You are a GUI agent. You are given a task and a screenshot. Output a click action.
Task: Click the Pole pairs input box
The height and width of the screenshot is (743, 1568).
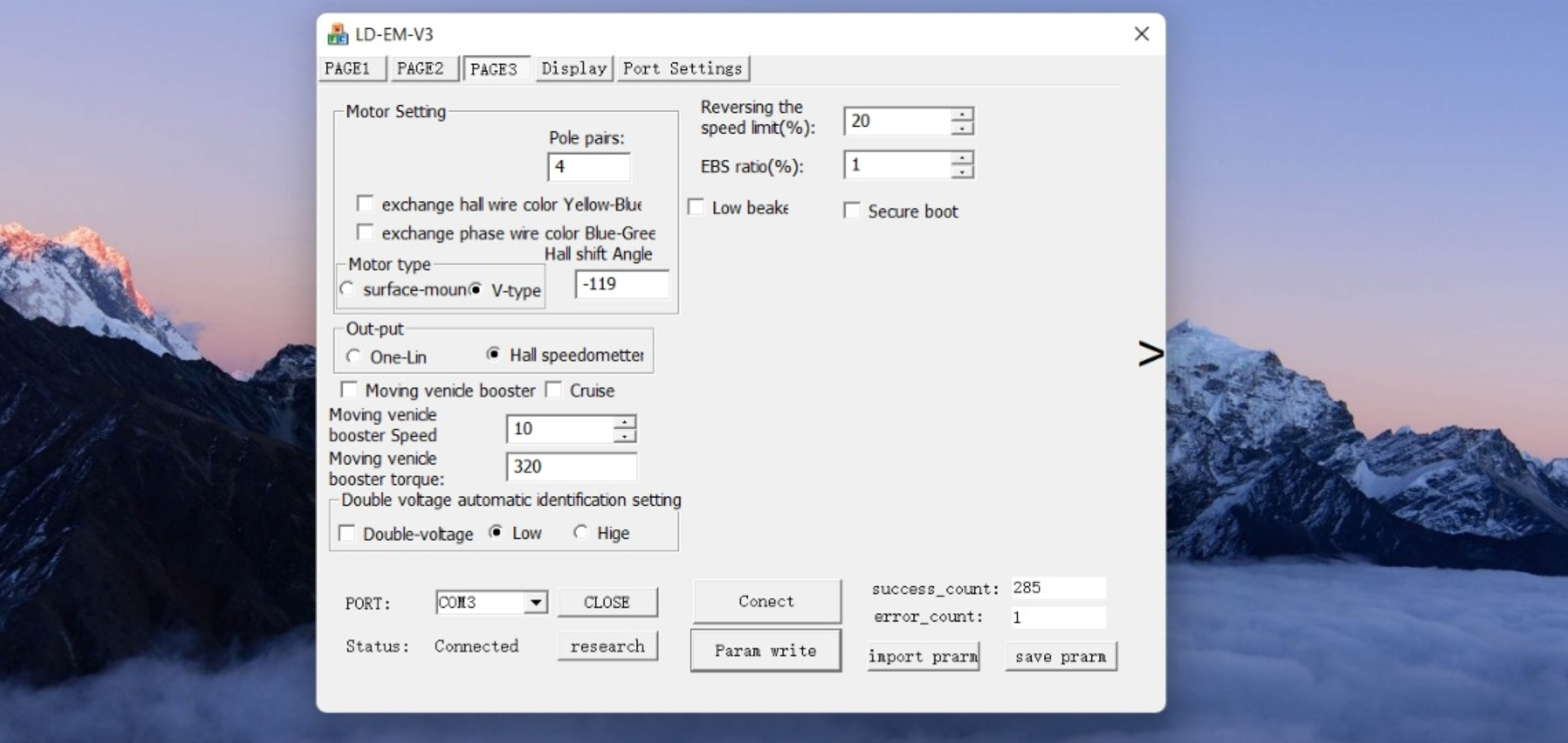tap(589, 166)
